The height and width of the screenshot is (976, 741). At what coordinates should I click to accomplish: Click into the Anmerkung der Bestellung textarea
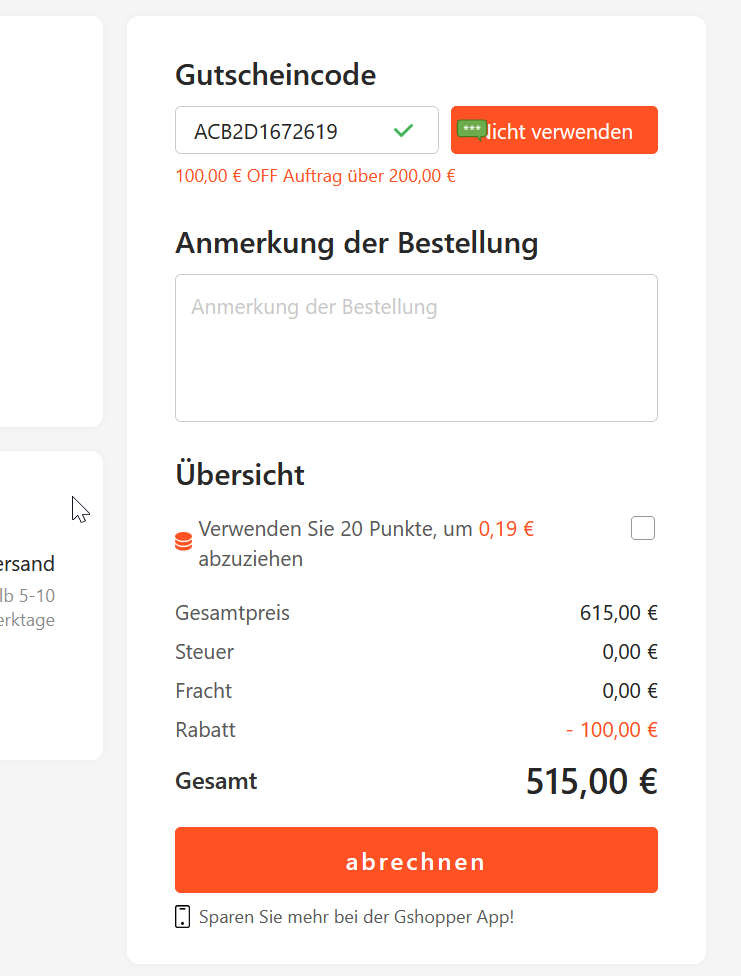pyautogui.click(x=416, y=348)
